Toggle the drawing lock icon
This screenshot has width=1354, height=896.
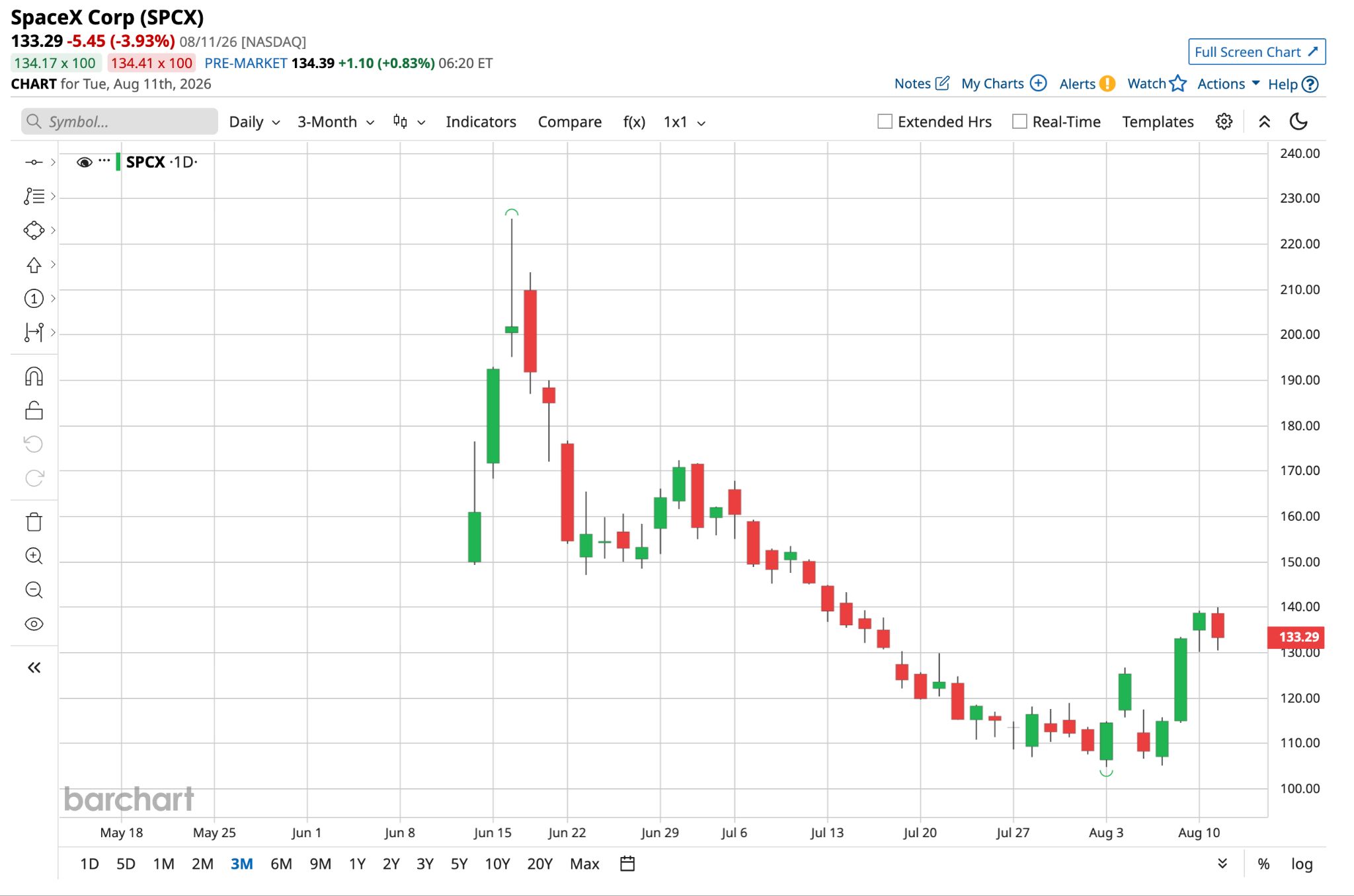(x=34, y=410)
